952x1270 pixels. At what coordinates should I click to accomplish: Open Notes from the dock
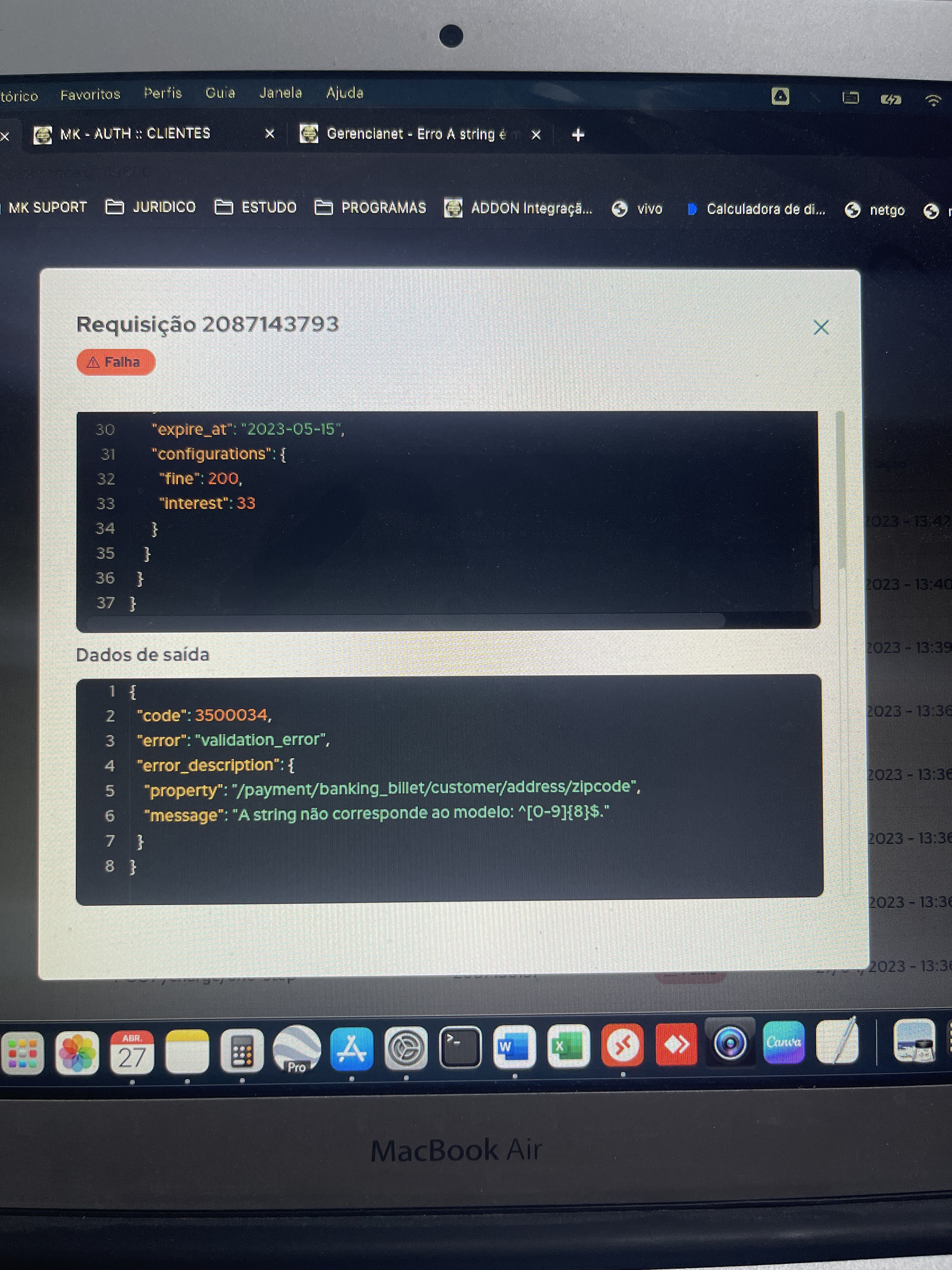187,1051
